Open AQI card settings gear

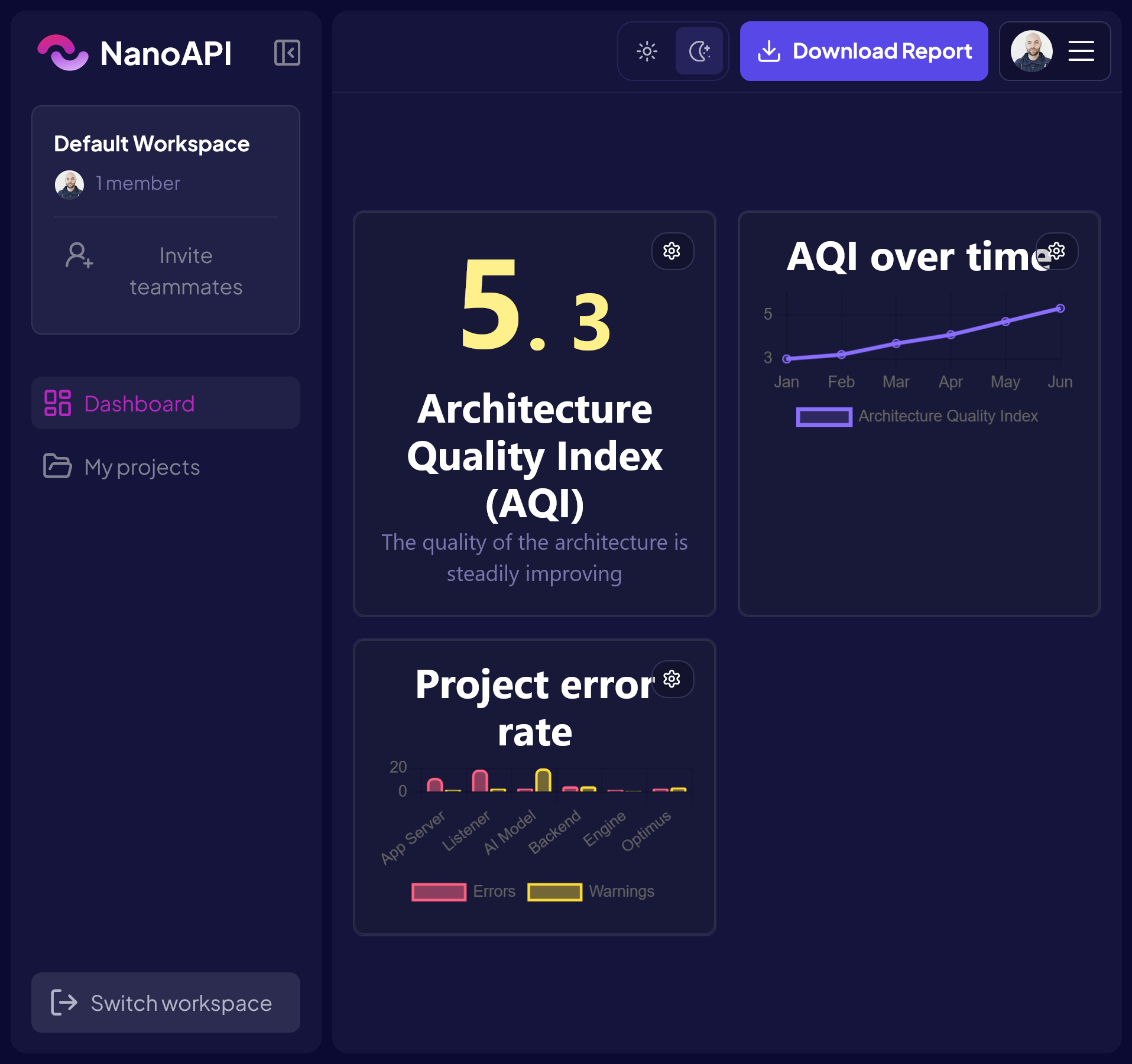[672, 251]
